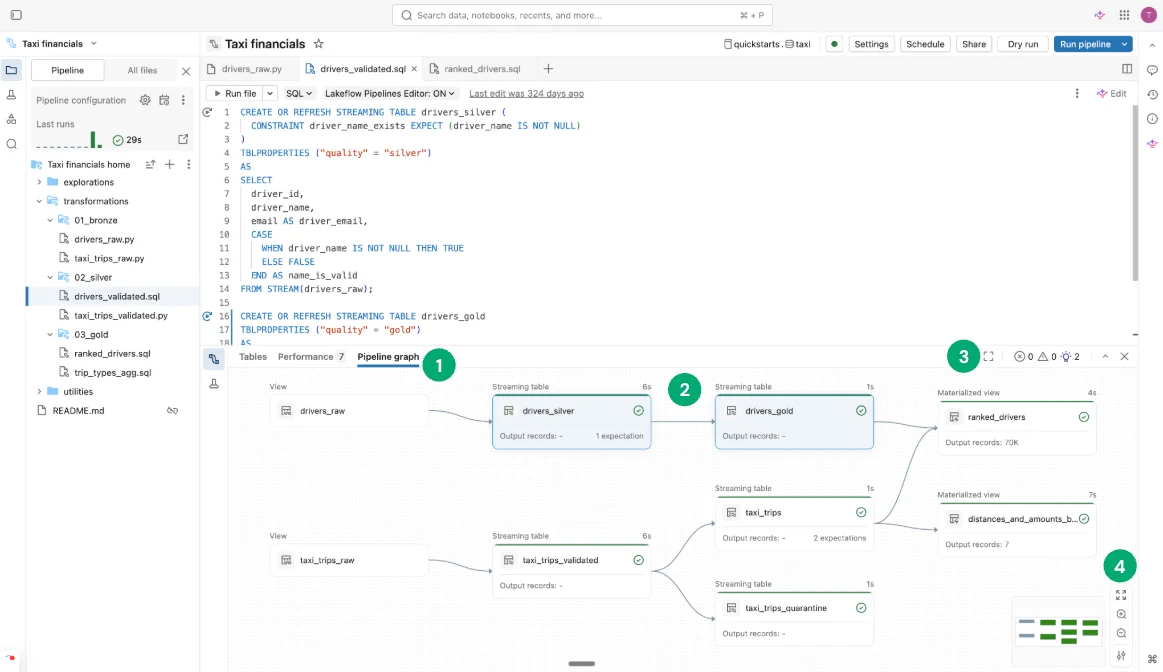Image resolution: width=1163 pixels, height=672 pixels.
Task: Click the Schedule button
Action: 925,44
